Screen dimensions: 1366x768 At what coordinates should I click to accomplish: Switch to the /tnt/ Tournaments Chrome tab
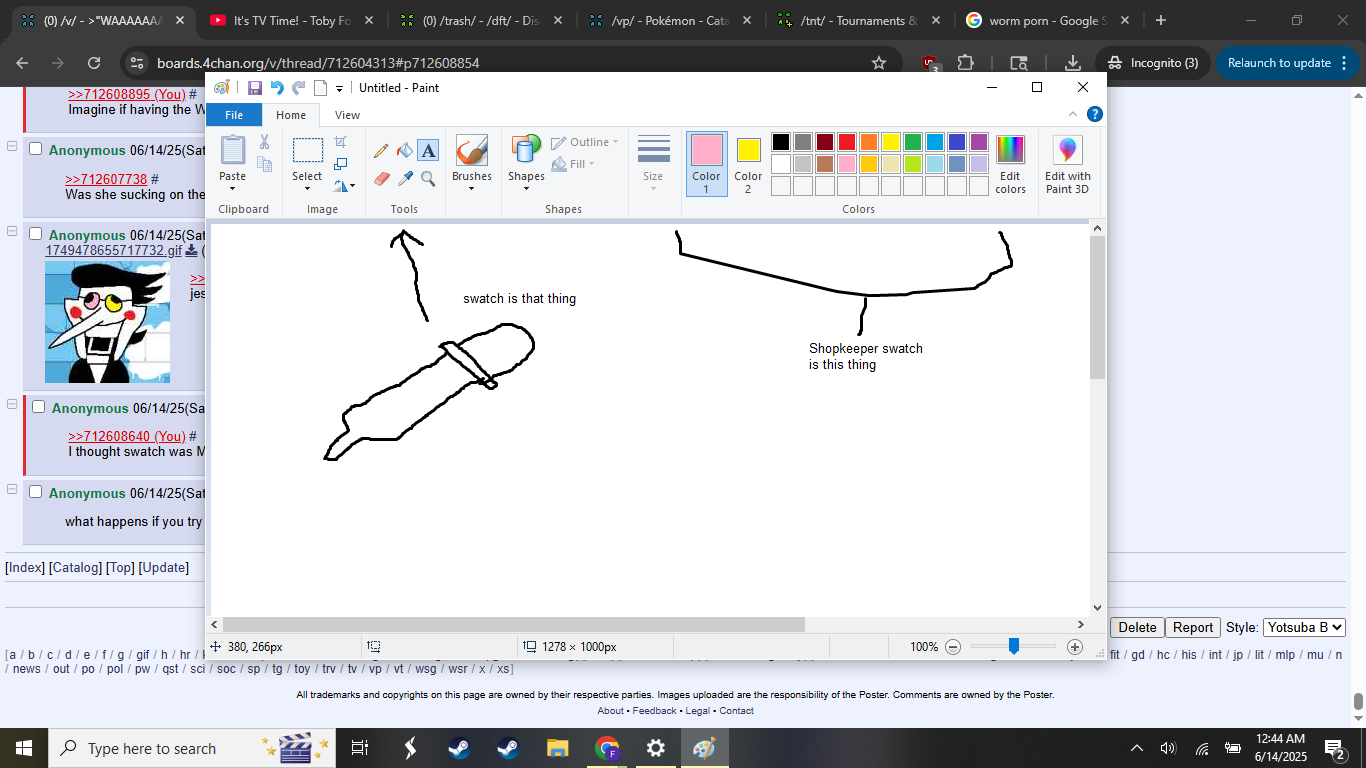[858, 21]
